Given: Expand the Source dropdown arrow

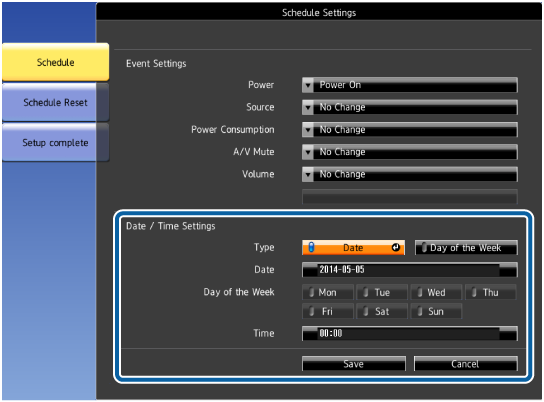Looking at the screenshot, I should 308,107.
